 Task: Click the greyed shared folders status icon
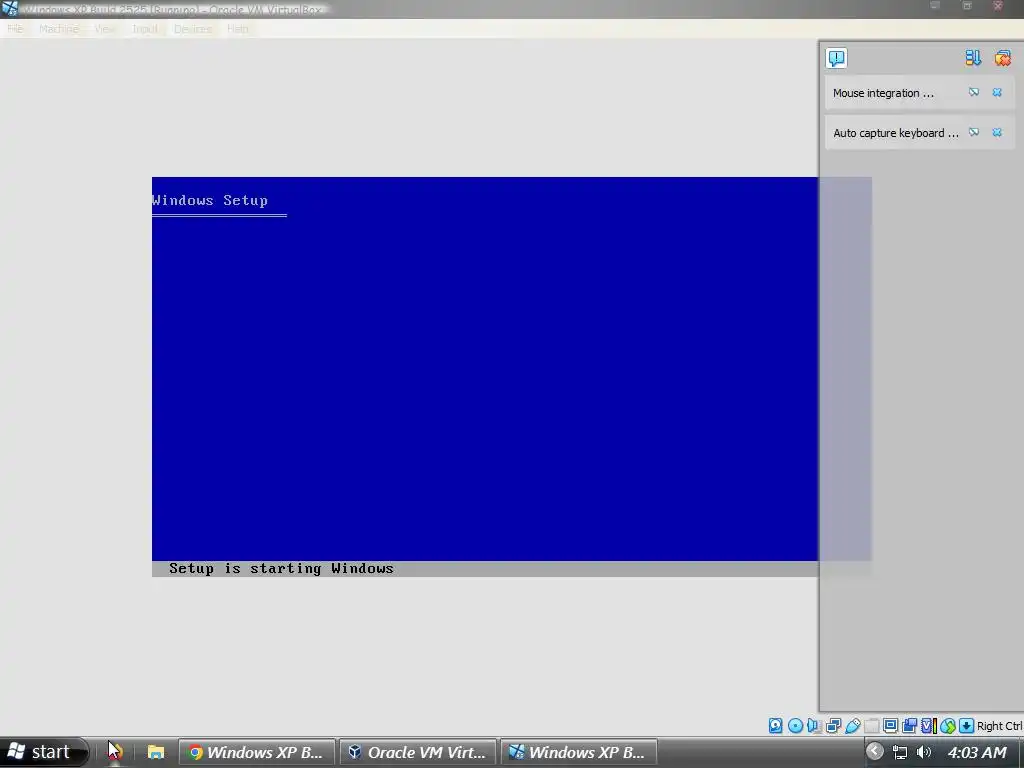pyautogui.click(x=871, y=726)
